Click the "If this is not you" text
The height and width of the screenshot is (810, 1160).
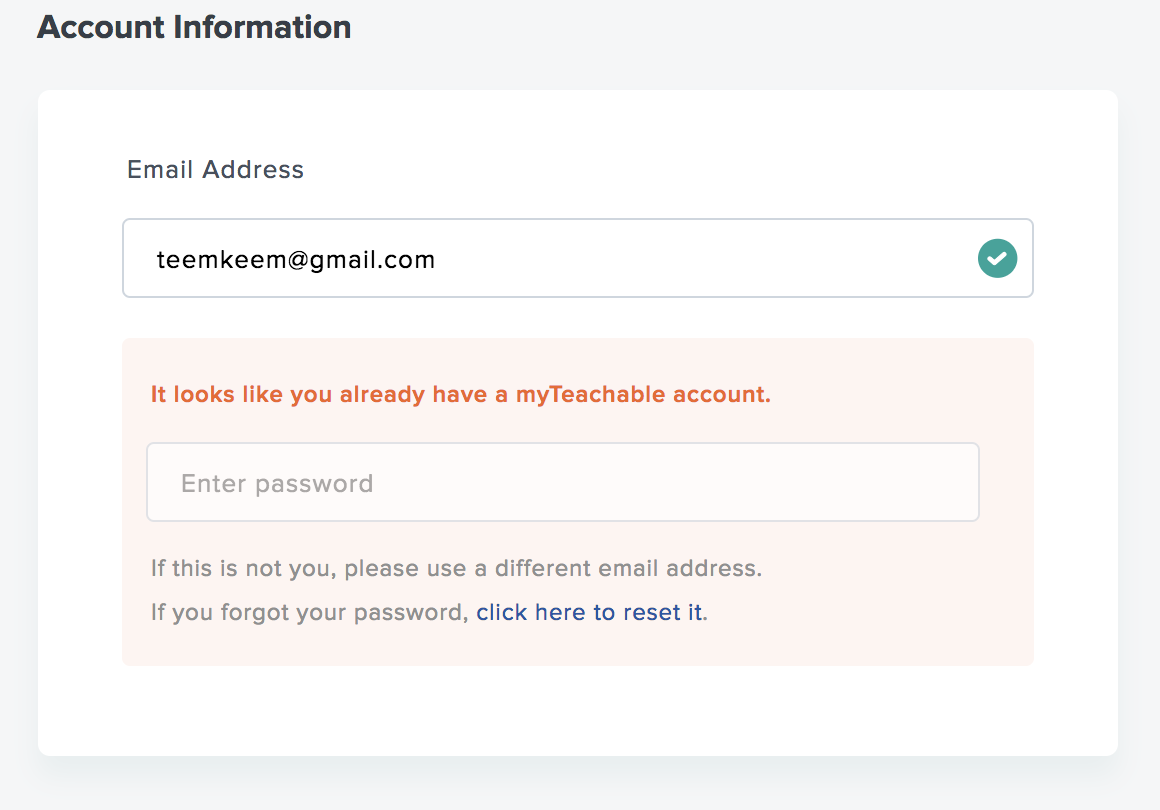pos(243,568)
